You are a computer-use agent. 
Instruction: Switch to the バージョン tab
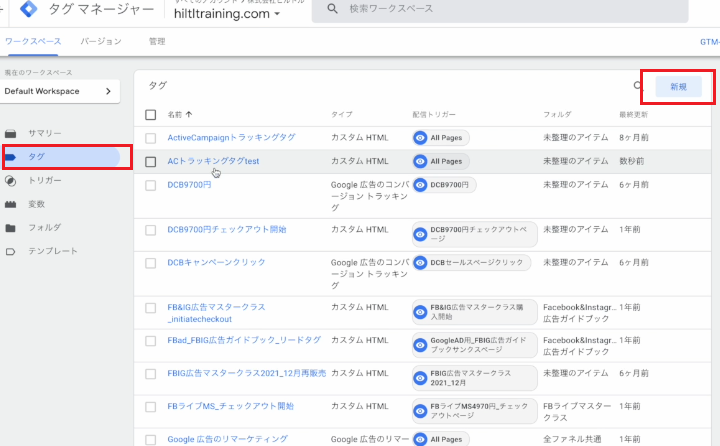click(x=101, y=41)
